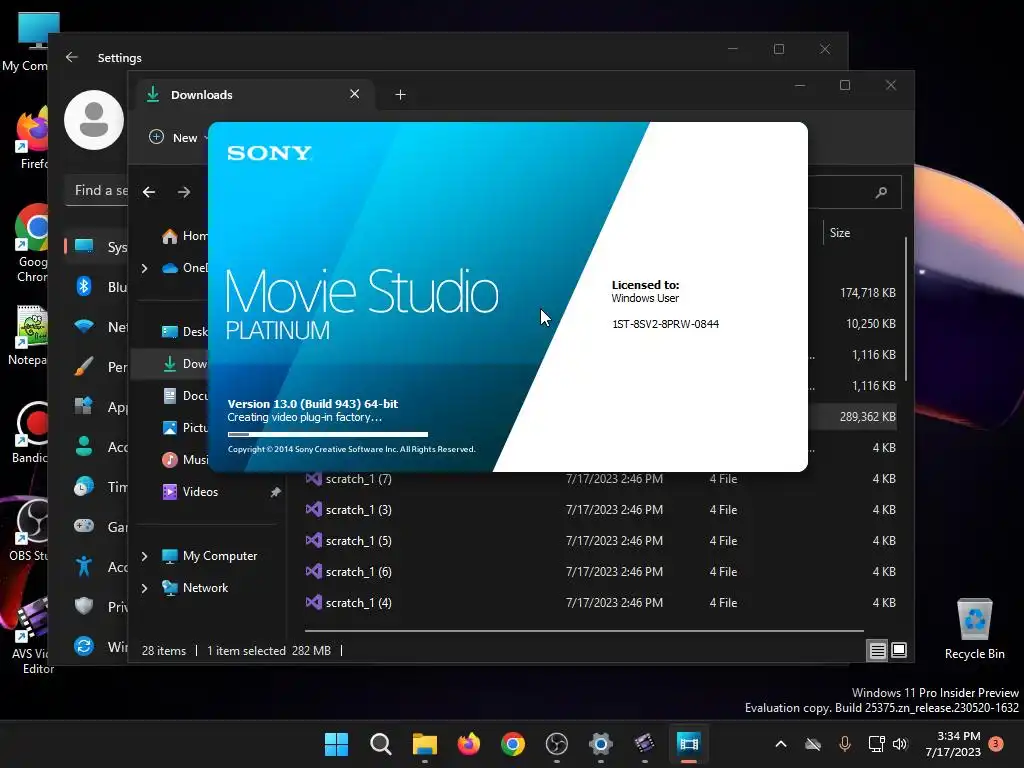Image resolution: width=1024 pixels, height=768 pixels.
Task: Select OBS Studio desktop shortcut
Action: [30, 530]
